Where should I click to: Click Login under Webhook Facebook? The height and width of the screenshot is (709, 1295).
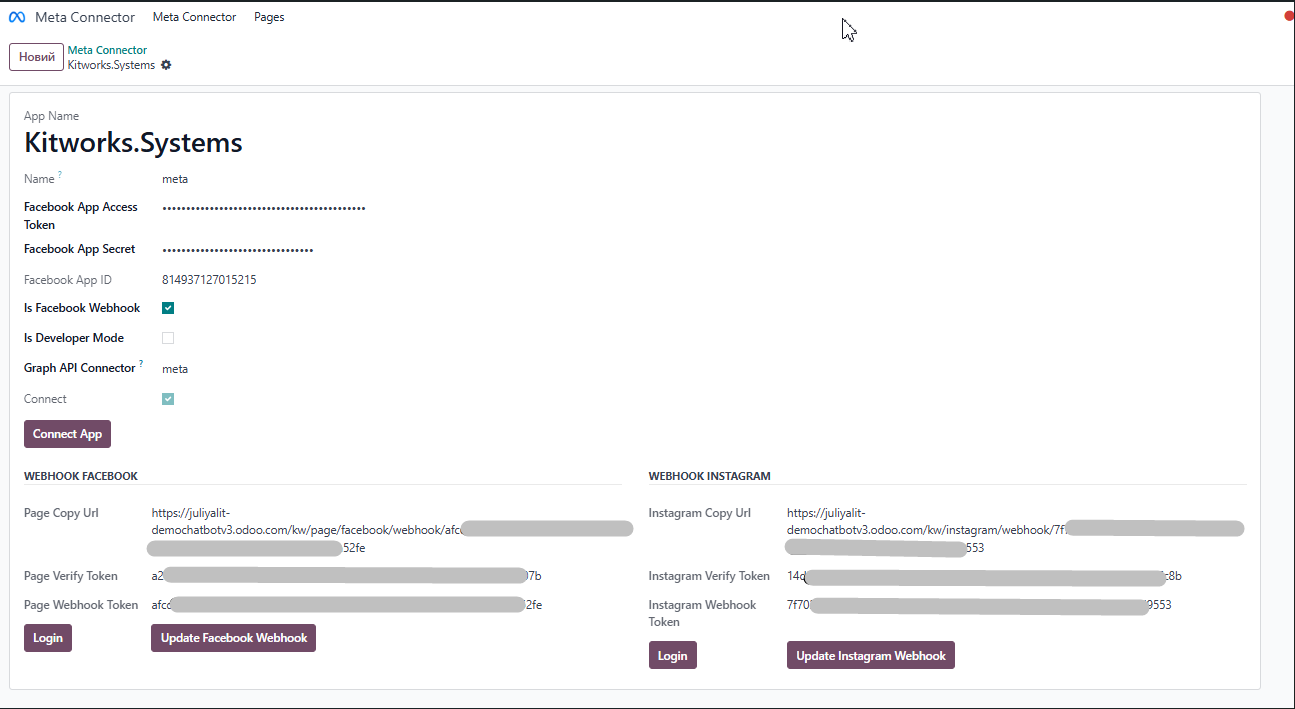[x=47, y=638]
